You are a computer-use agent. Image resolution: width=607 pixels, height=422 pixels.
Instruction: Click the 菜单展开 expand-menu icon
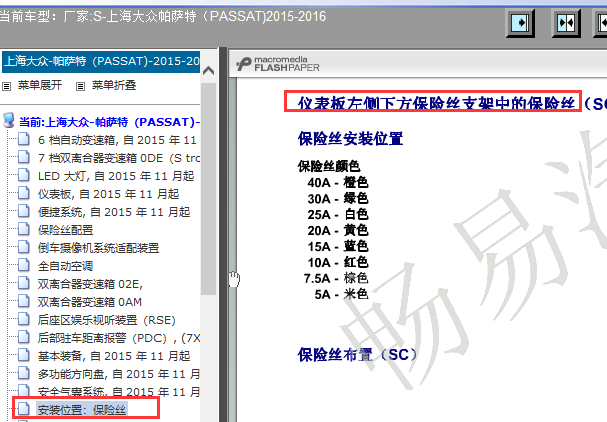coord(7,86)
